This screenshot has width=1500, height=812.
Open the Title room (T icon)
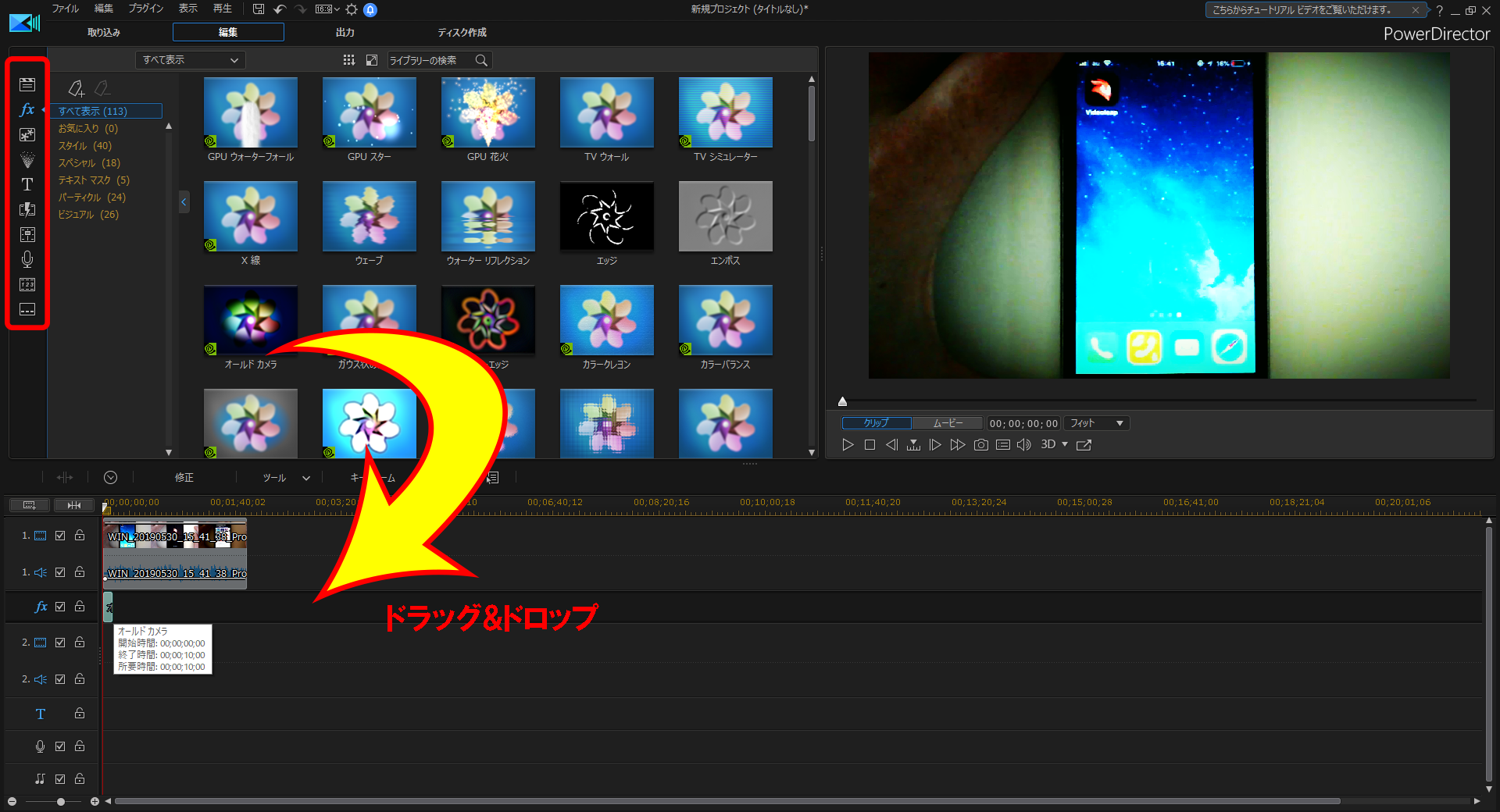coord(27,184)
